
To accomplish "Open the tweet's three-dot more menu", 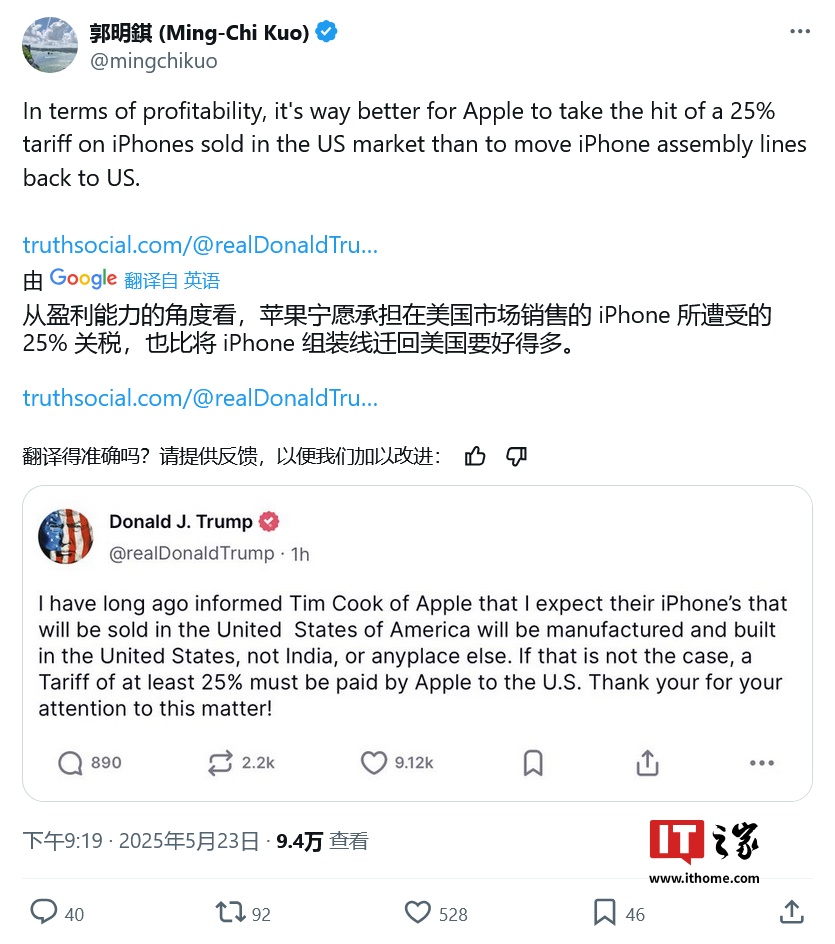I will pos(799,31).
